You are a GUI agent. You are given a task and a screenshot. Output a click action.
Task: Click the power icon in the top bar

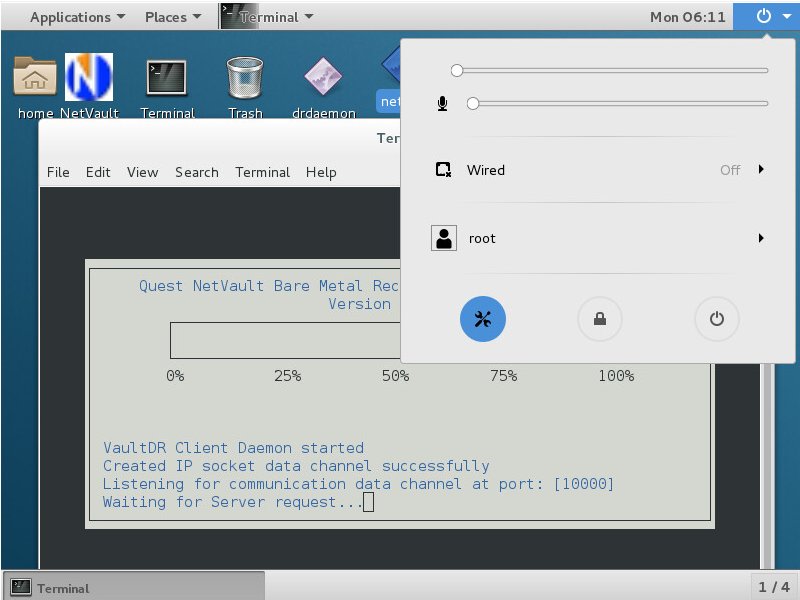[x=763, y=16]
